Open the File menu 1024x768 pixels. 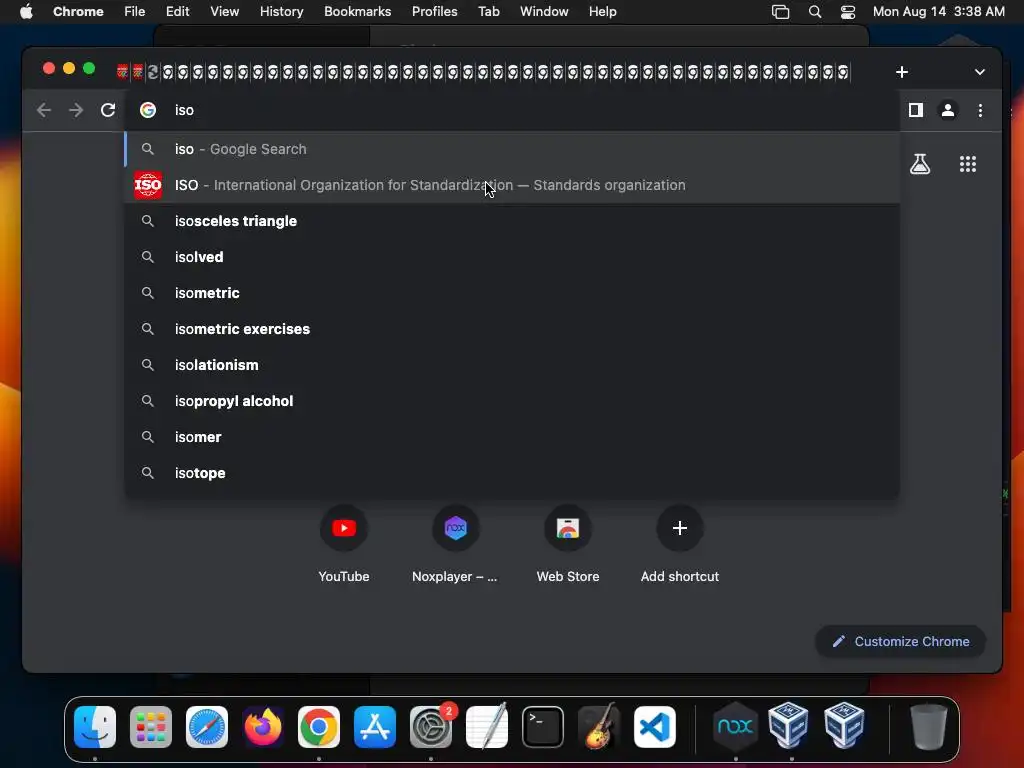pyautogui.click(x=135, y=12)
